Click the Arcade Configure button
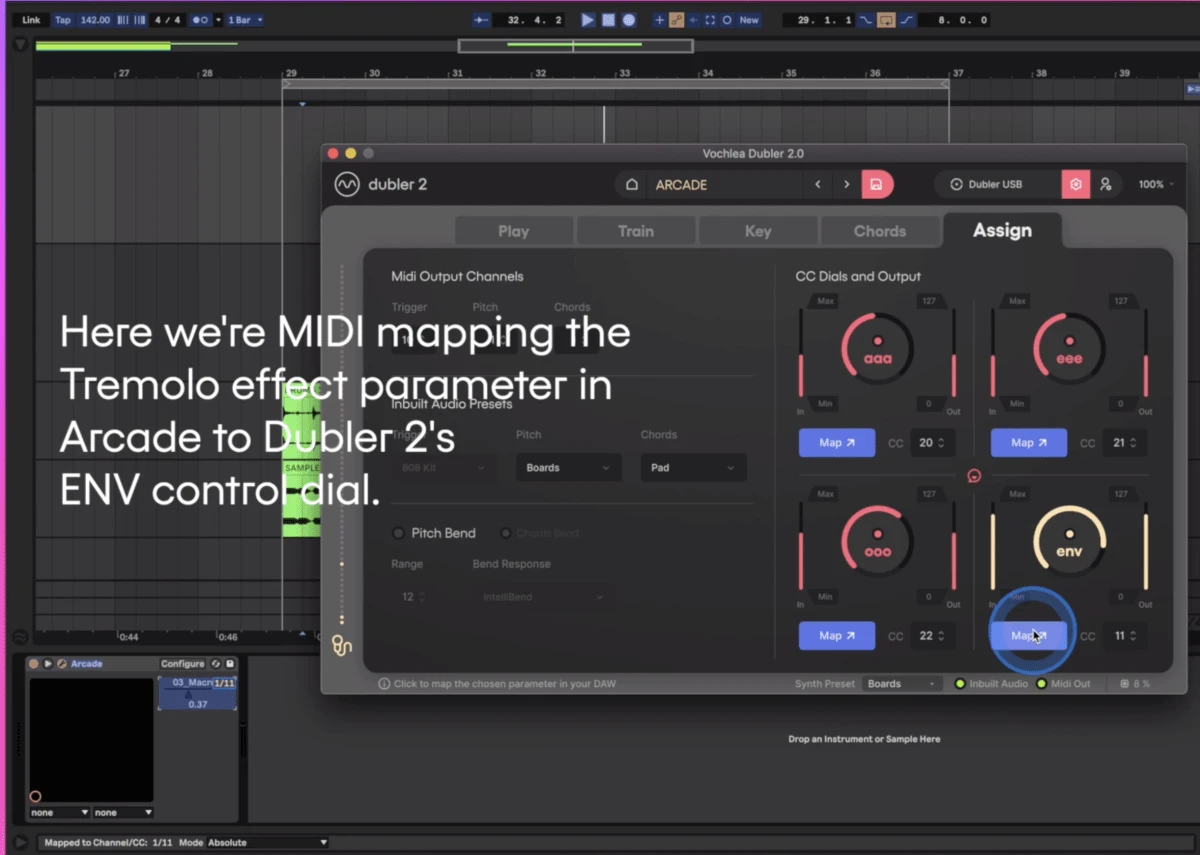This screenshot has height=855, width=1200. [x=182, y=664]
